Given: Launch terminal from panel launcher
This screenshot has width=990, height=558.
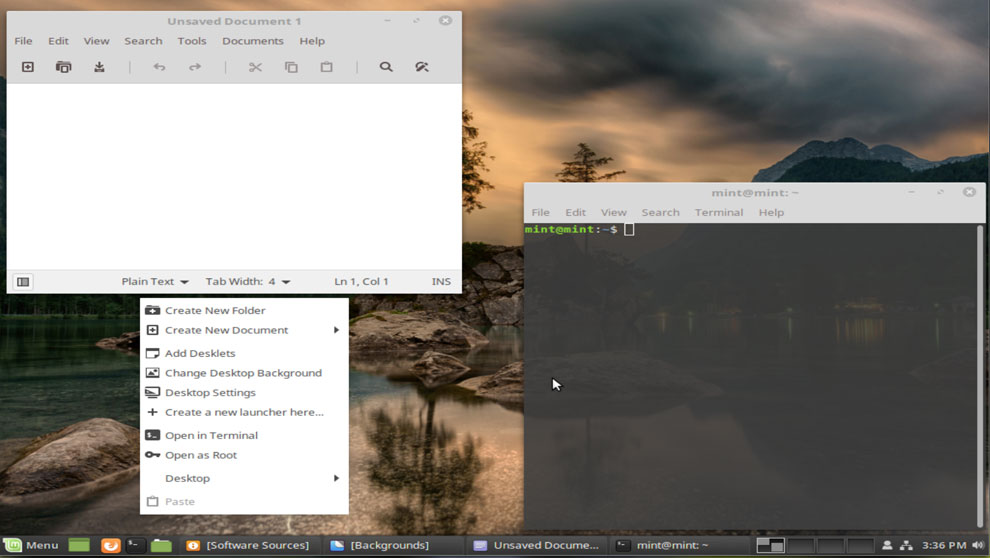Looking at the screenshot, I should click(x=135, y=545).
